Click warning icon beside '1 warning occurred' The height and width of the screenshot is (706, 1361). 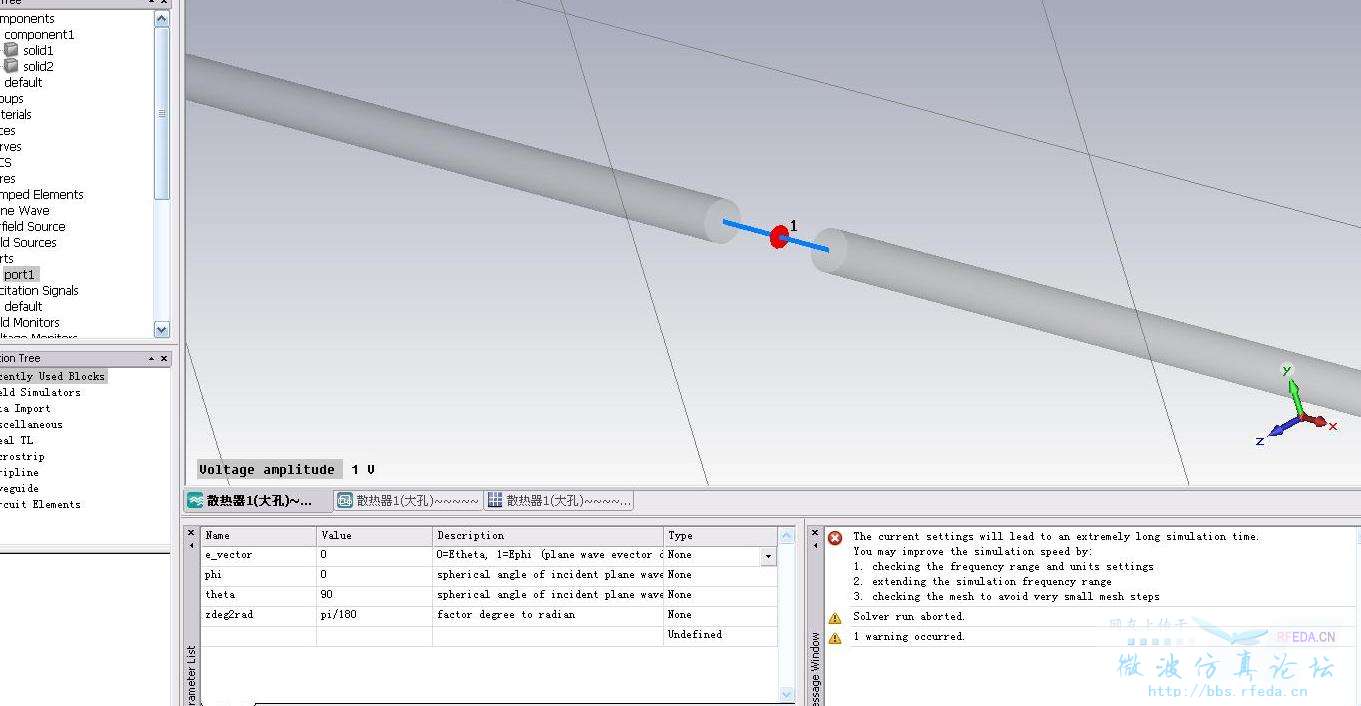(835, 637)
